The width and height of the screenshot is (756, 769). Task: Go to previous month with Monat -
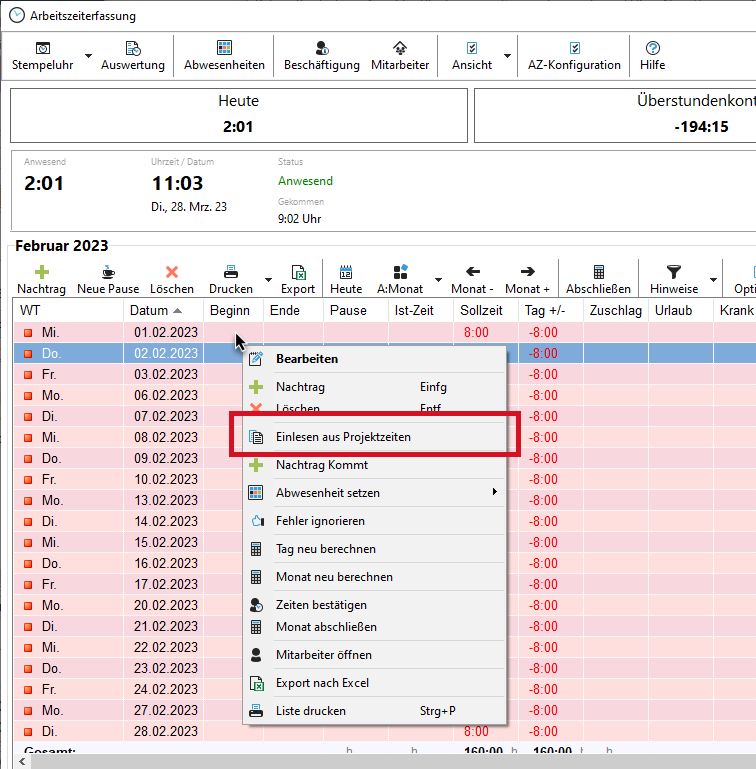tap(472, 279)
